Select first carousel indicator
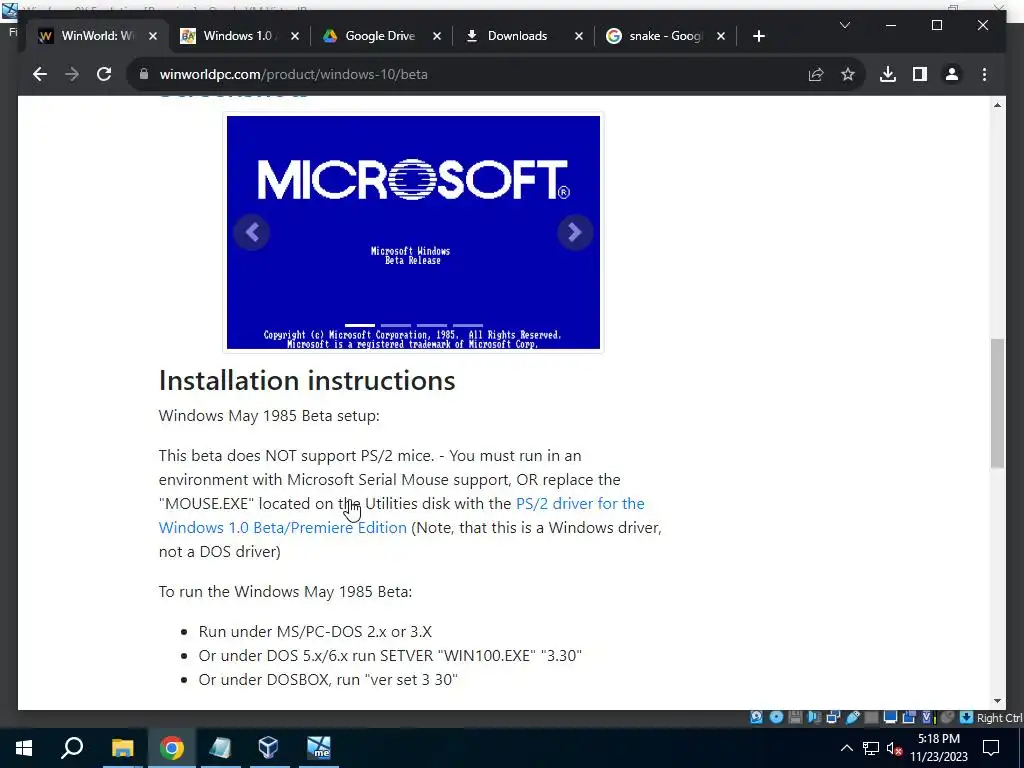 (x=360, y=325)
